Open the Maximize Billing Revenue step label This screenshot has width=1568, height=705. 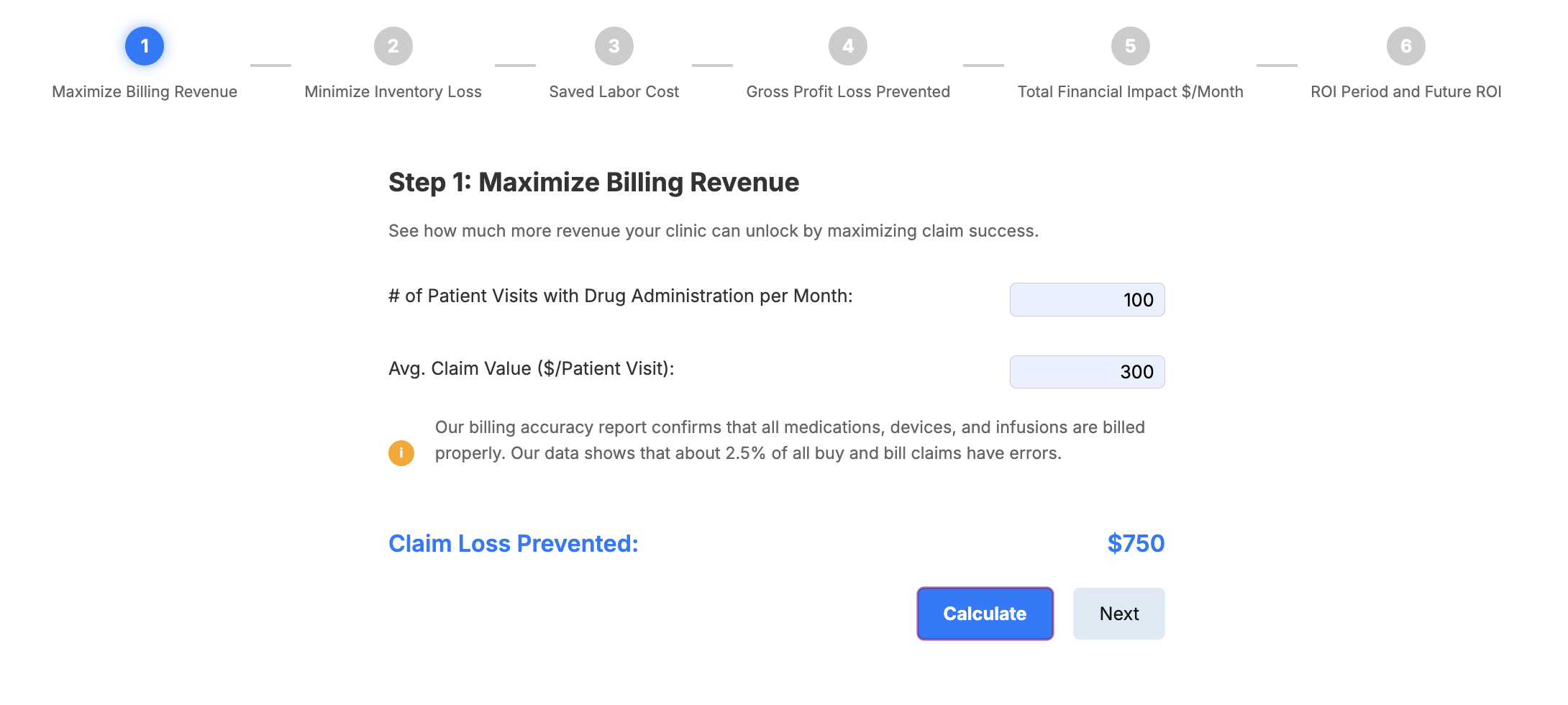click(145, 92)
